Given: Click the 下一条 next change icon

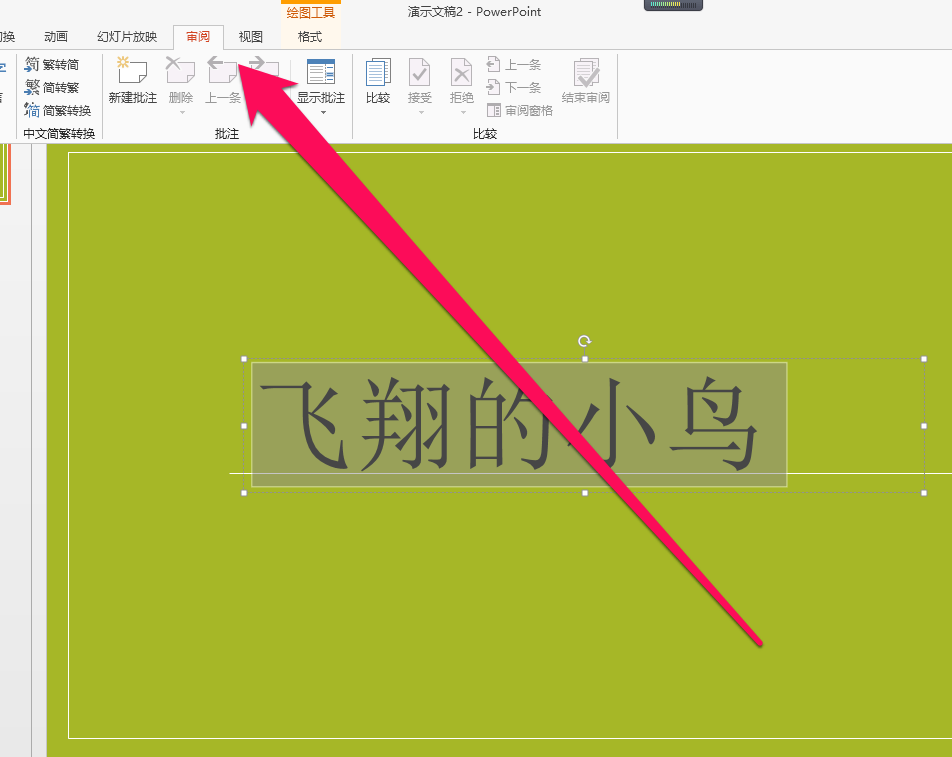Looking at the screenshot, I should point(516,87).
